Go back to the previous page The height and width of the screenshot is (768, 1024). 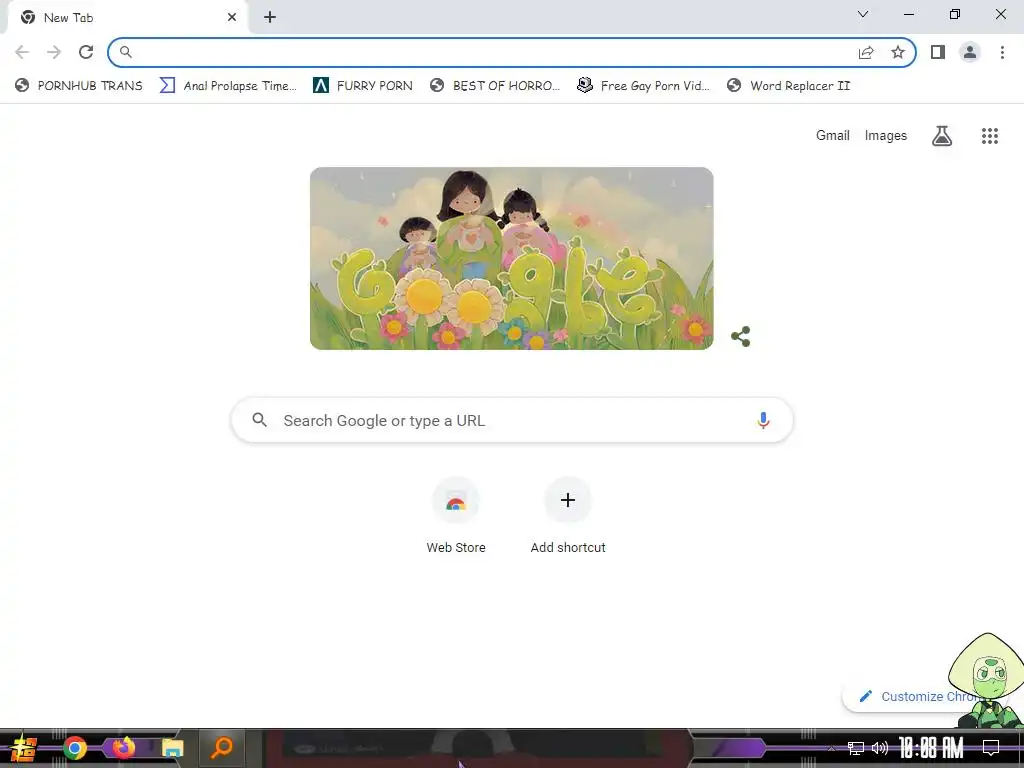22,52
